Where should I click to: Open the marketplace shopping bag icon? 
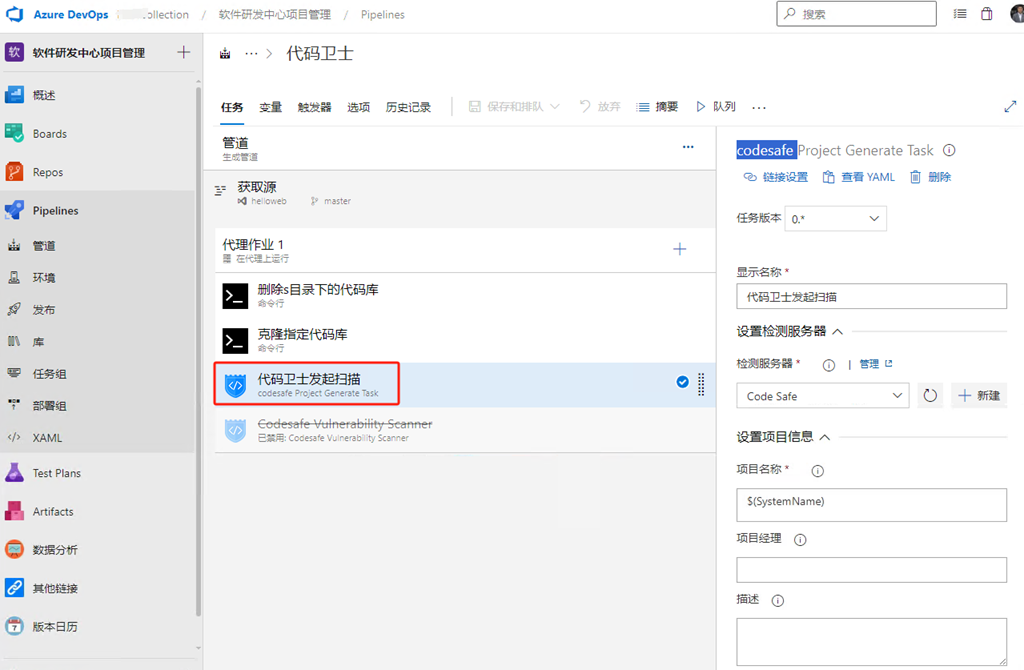[987, 14]
